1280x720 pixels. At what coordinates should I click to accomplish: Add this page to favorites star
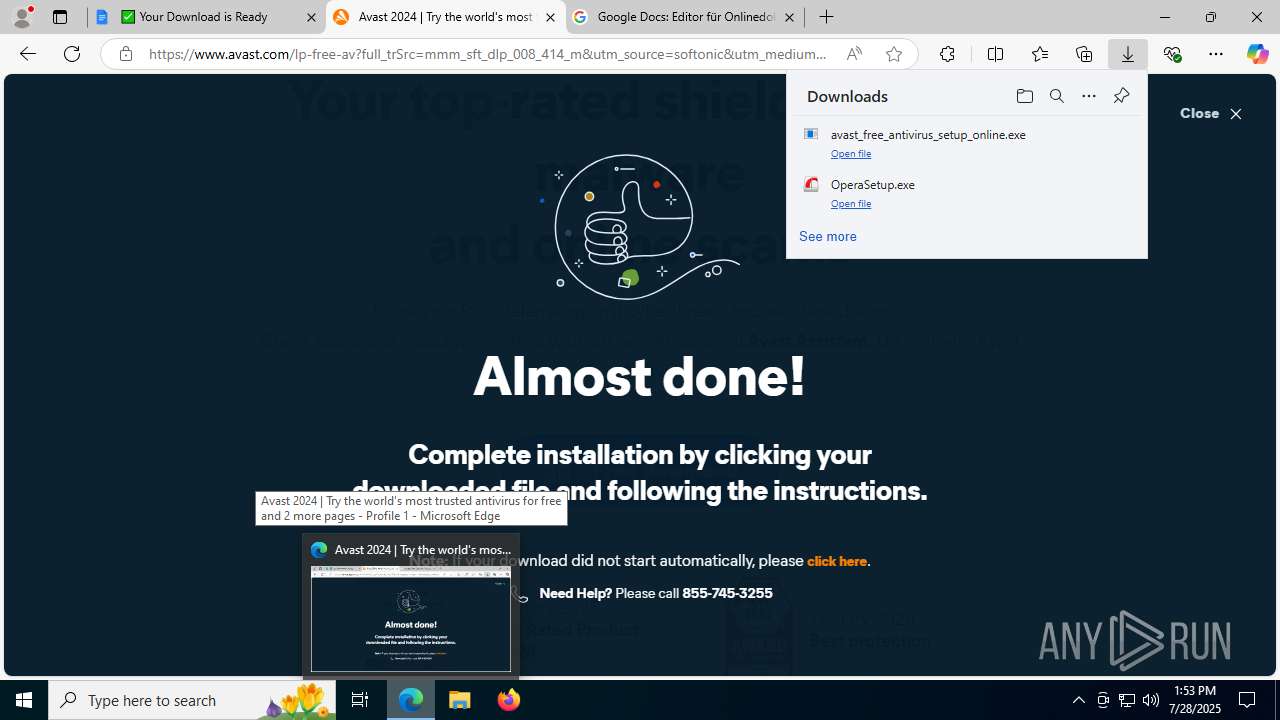click(x=894, y=54)
